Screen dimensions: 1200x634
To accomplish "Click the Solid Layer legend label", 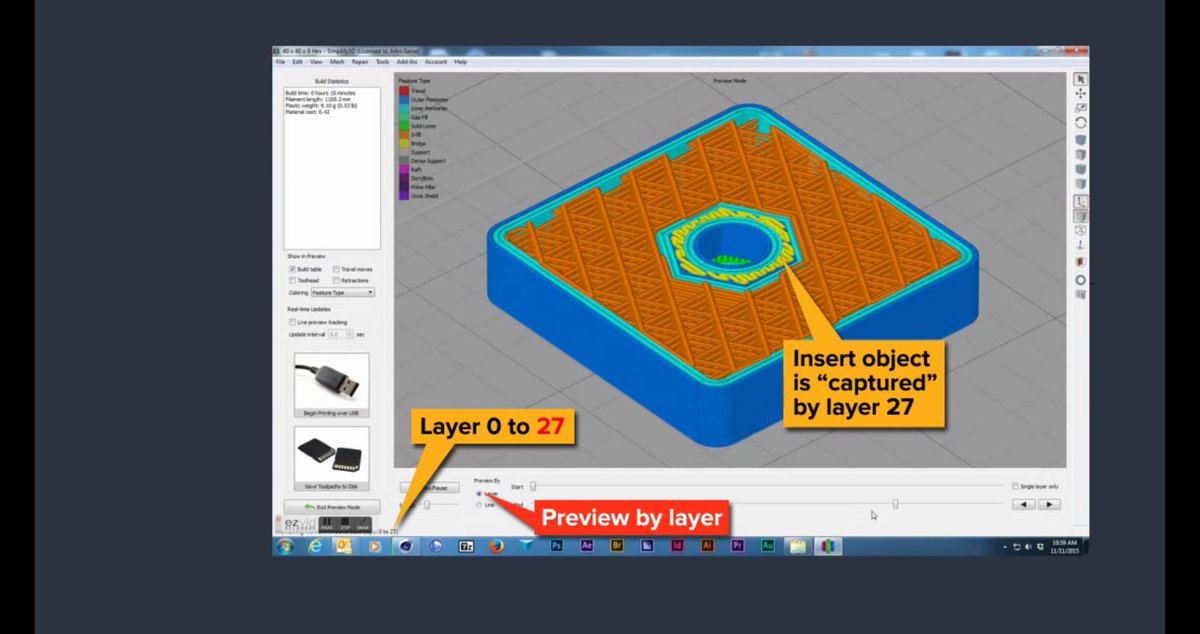I will [x=424, y=126].
